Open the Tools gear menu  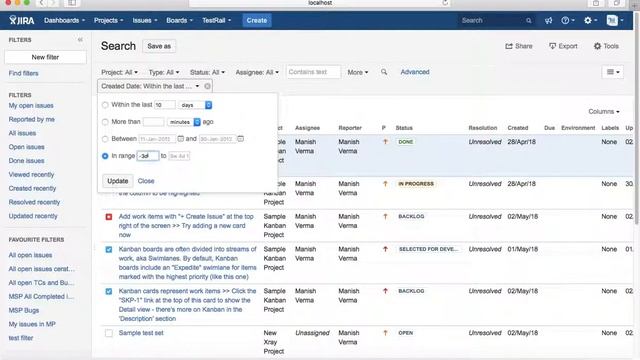click(606, 46)
